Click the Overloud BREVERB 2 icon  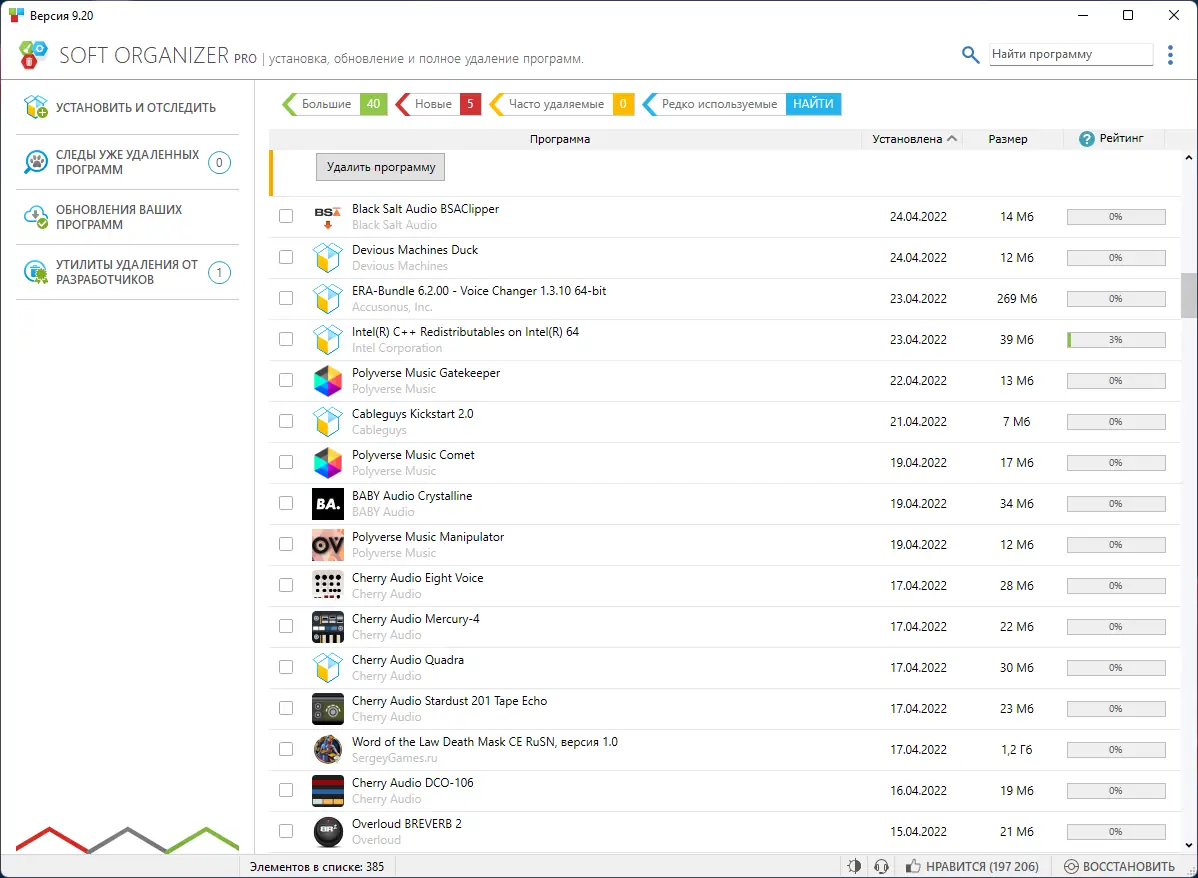328,832
